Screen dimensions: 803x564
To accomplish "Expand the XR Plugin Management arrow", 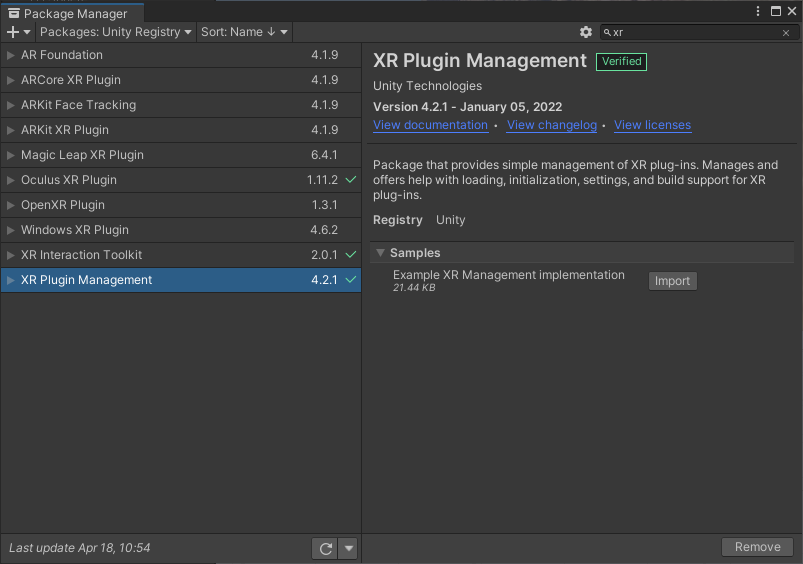I will [10, 280].
